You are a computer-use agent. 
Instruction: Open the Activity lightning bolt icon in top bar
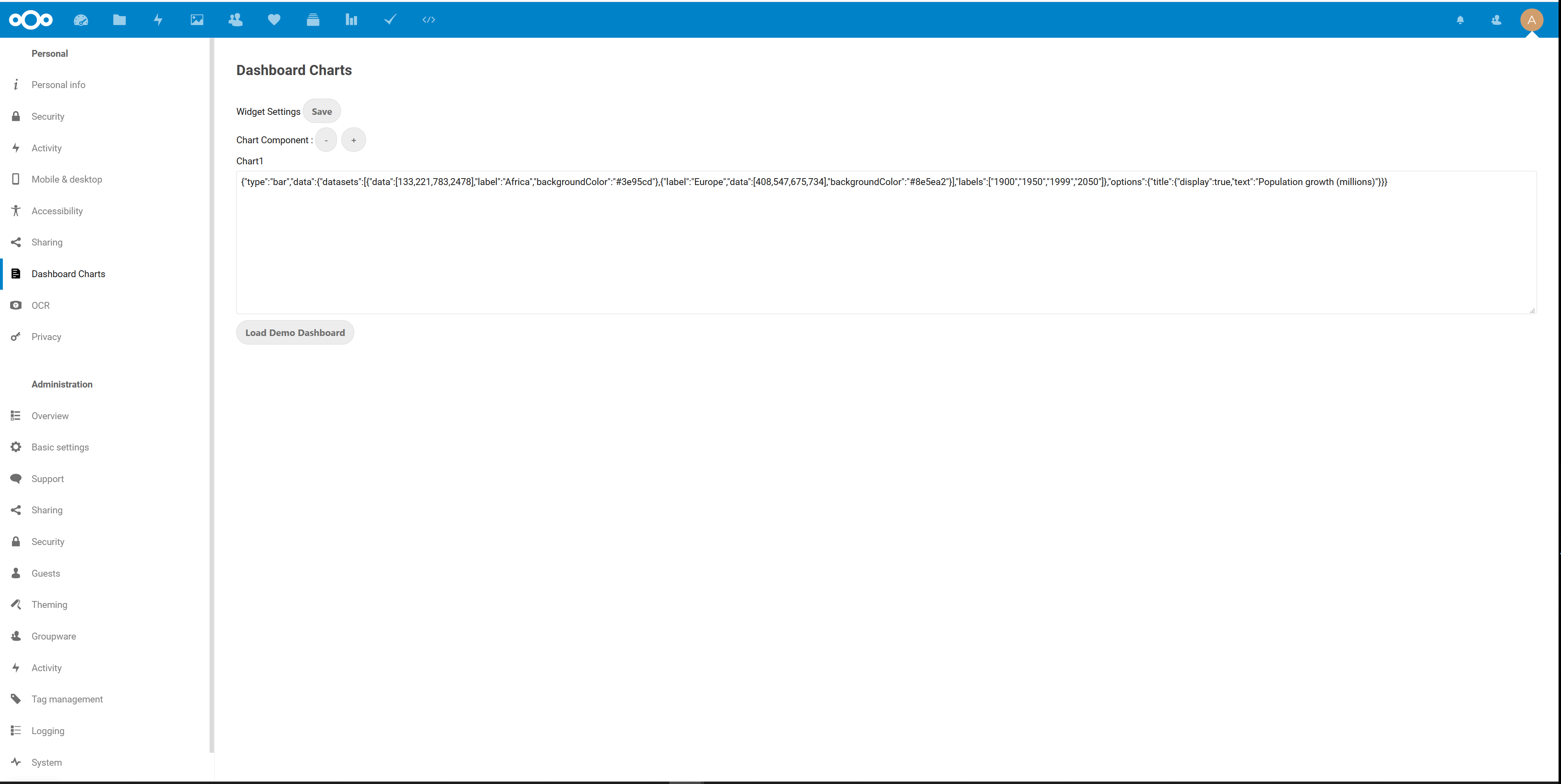click(158, 20)
